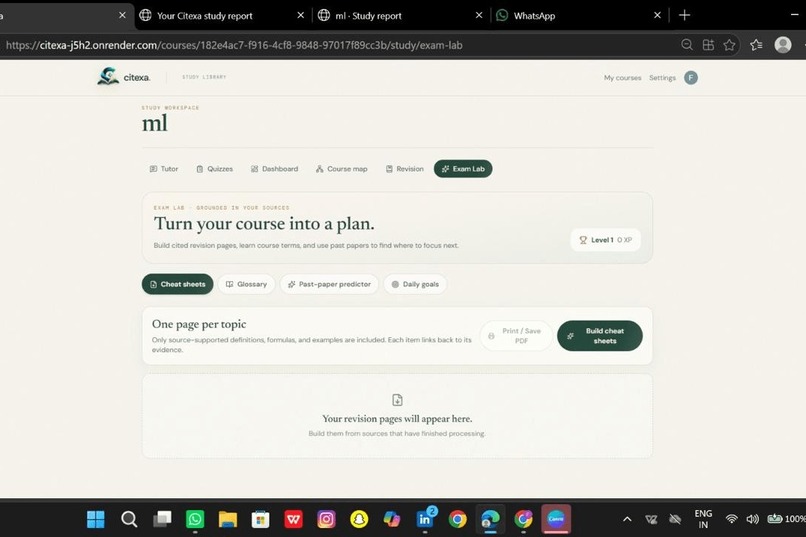Click the document icon in empty revision area

pos(397,400)
